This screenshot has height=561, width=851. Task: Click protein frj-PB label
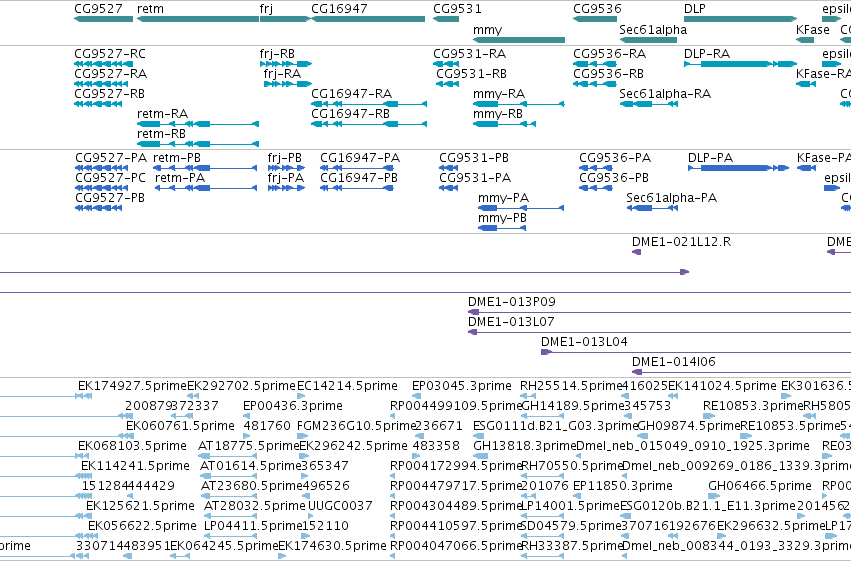pos(284,158)
